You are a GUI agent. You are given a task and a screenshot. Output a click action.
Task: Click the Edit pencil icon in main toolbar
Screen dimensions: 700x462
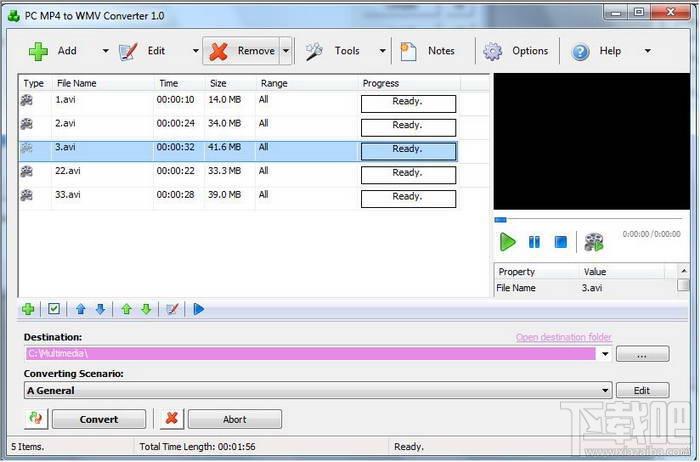click(128, 51)
